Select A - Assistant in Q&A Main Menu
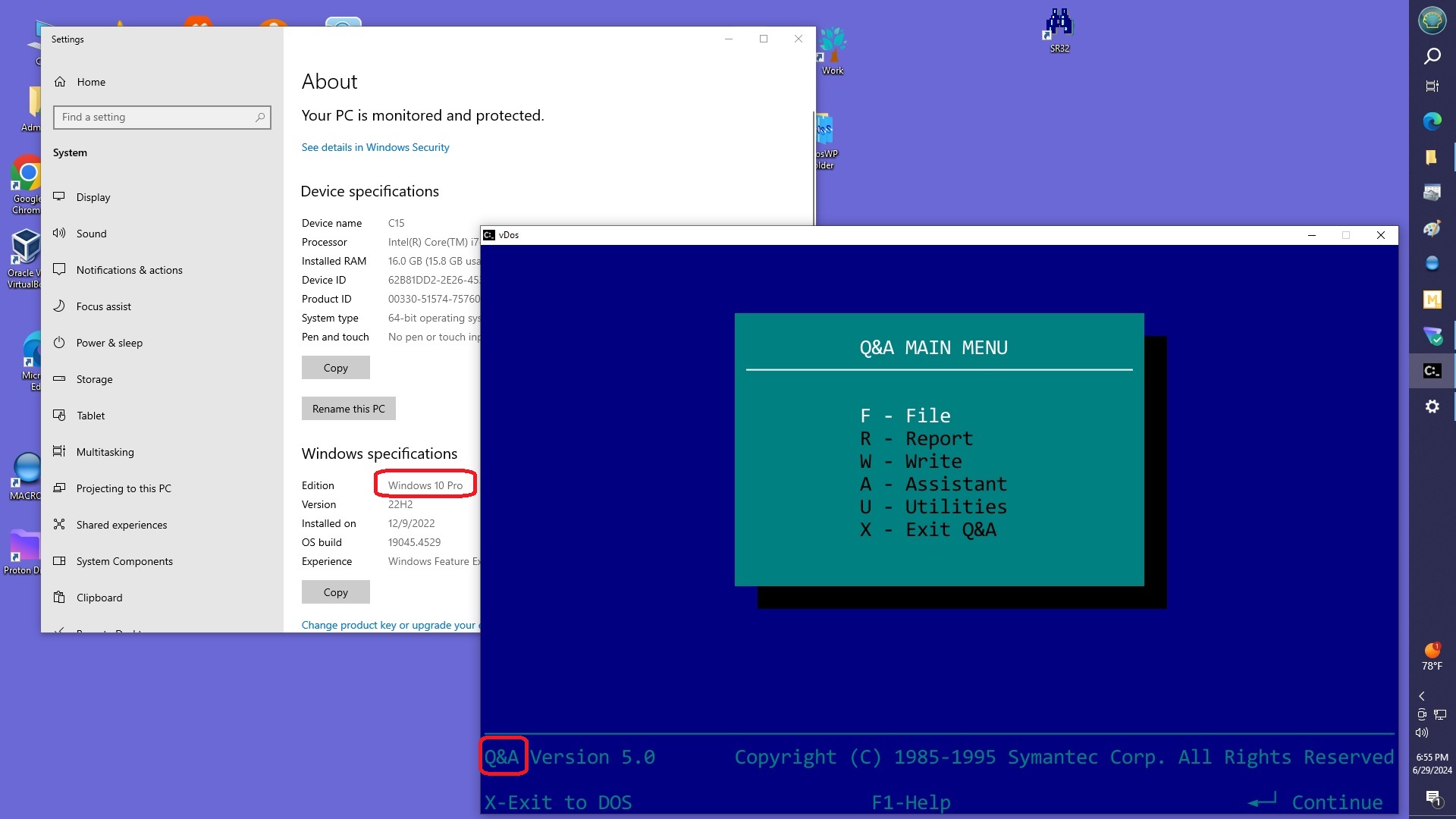The width and height of the screenshot is (1456, 819). tap(934, 484)
